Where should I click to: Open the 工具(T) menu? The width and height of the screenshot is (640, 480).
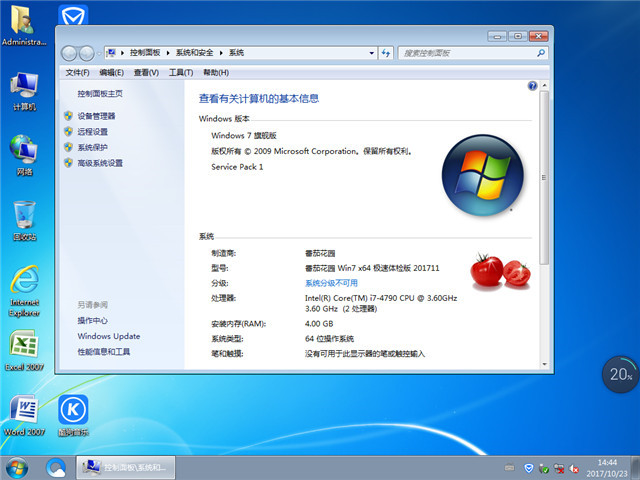181,73
